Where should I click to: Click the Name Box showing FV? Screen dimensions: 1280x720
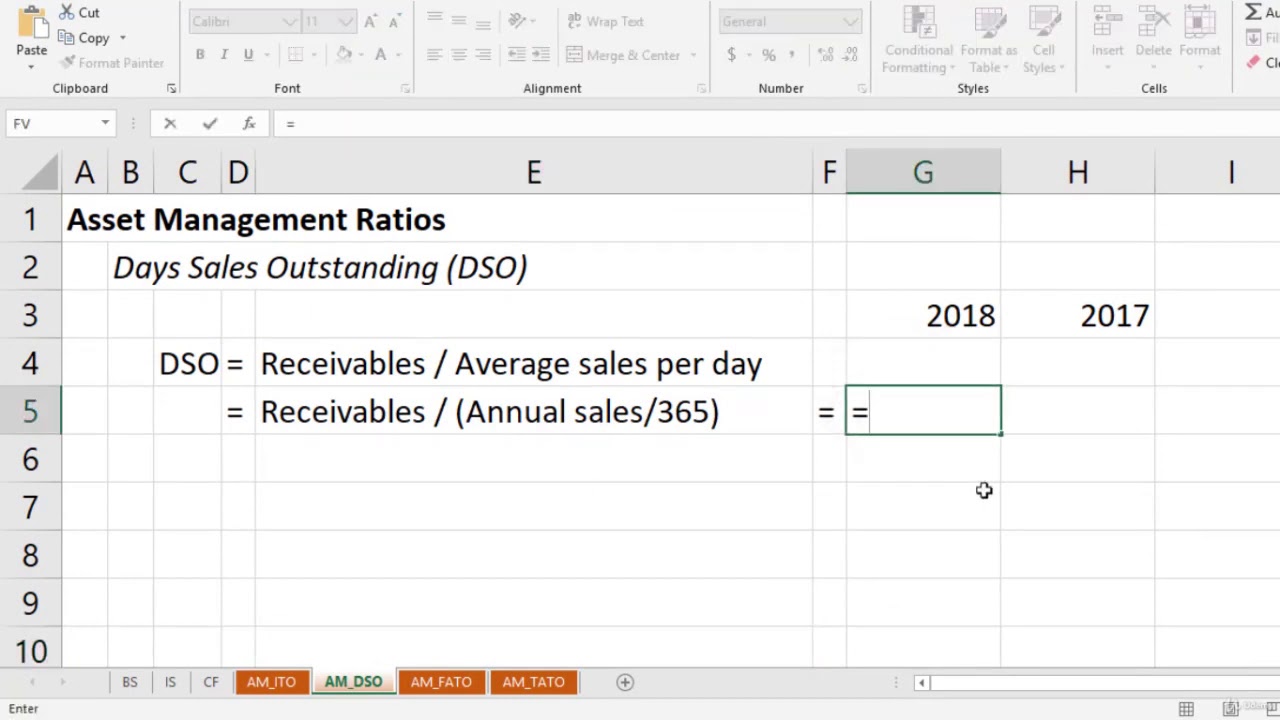[x=52, y=123]
